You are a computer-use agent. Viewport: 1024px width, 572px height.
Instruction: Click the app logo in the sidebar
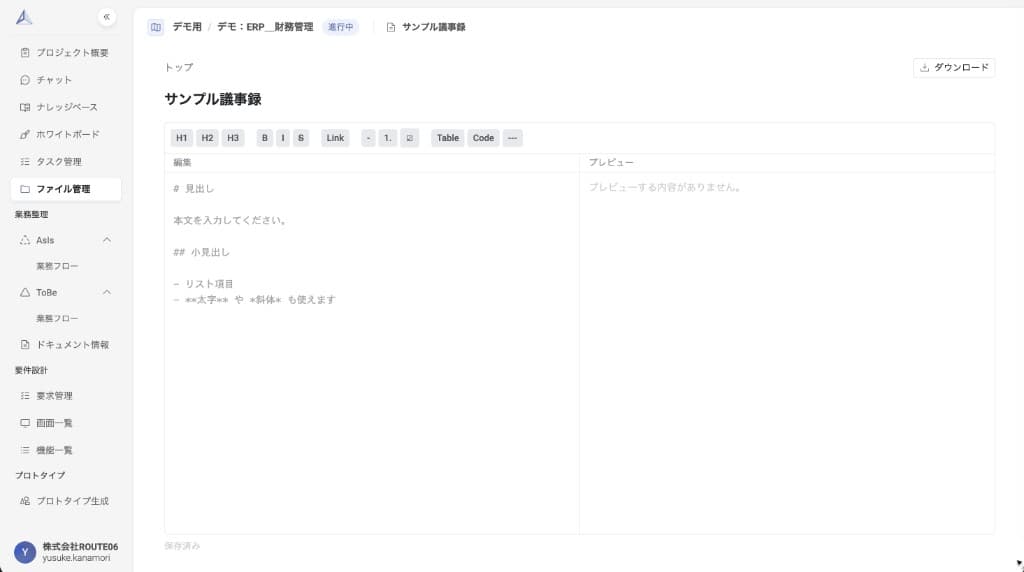click(x=24, y=17)
